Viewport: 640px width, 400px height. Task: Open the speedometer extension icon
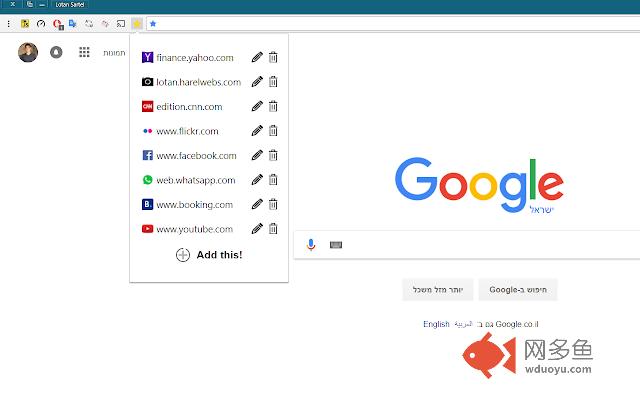[x=41, y=24]
